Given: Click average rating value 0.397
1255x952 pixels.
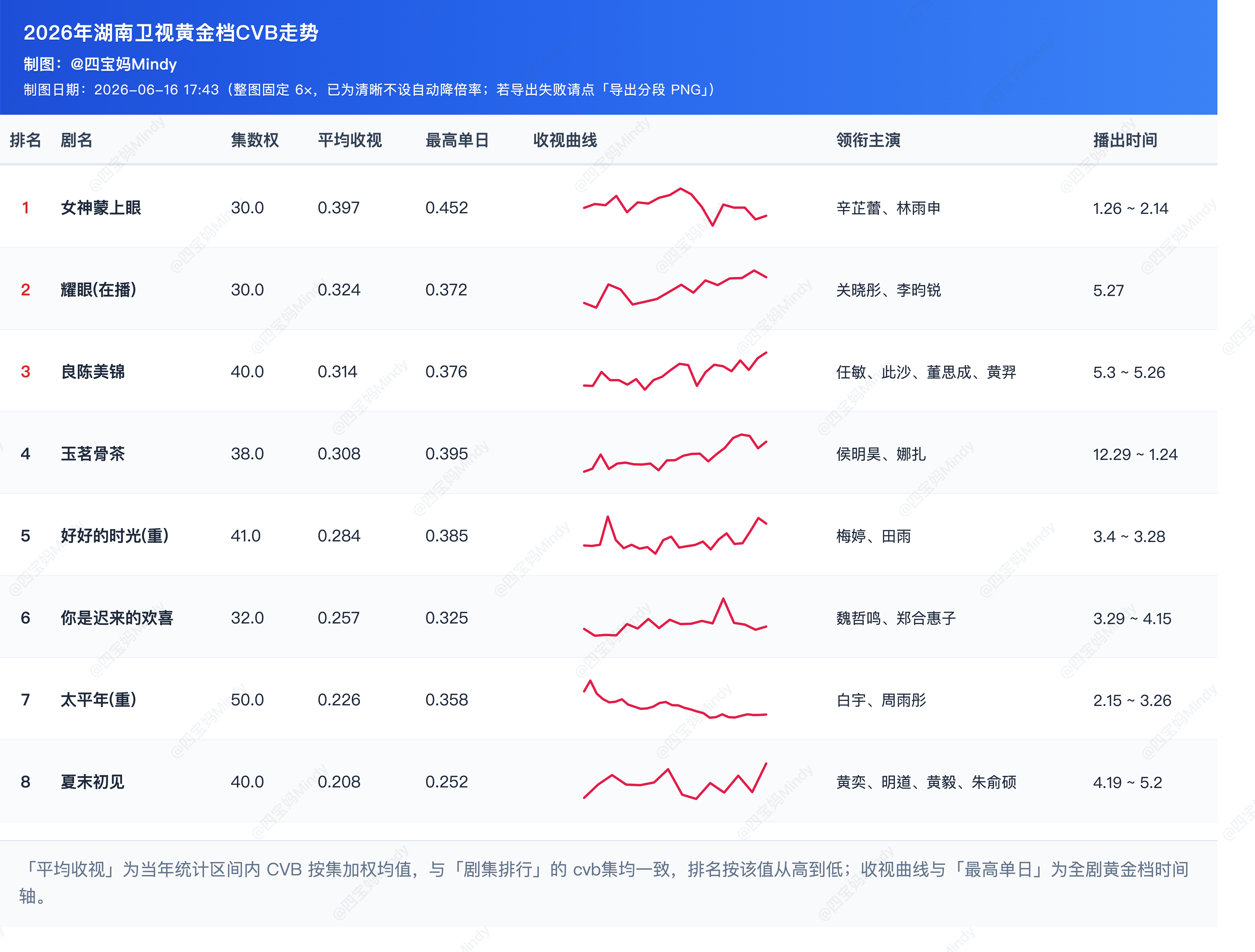Looking at the screenshot, I should 339,208.
